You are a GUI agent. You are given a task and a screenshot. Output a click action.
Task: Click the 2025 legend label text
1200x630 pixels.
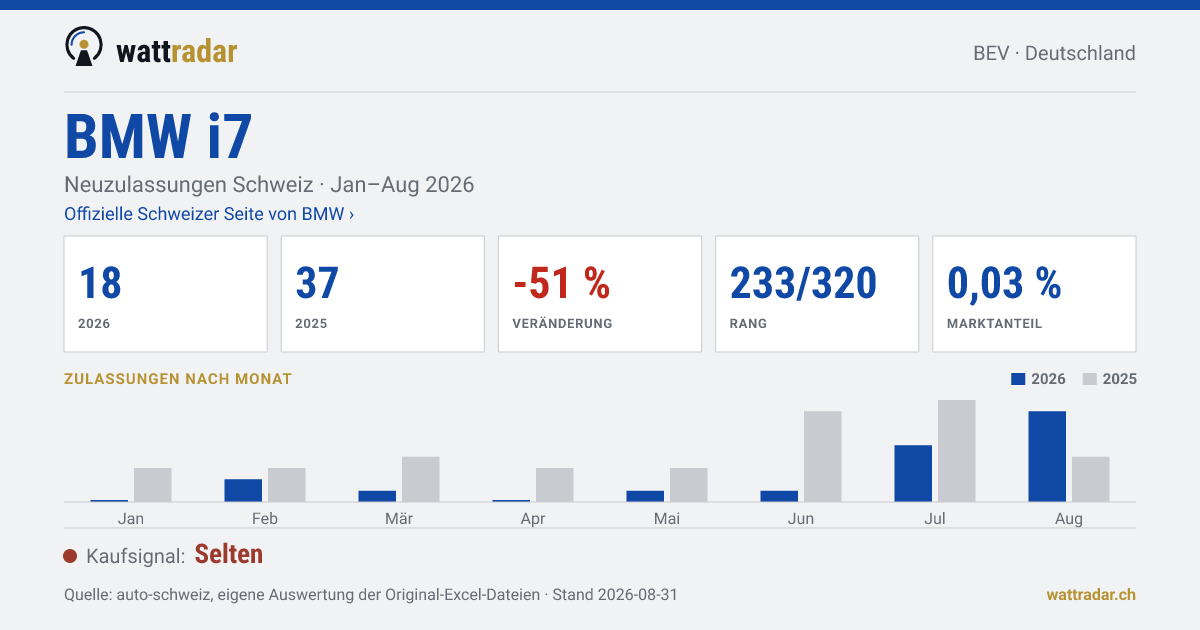coord(1120,379)
